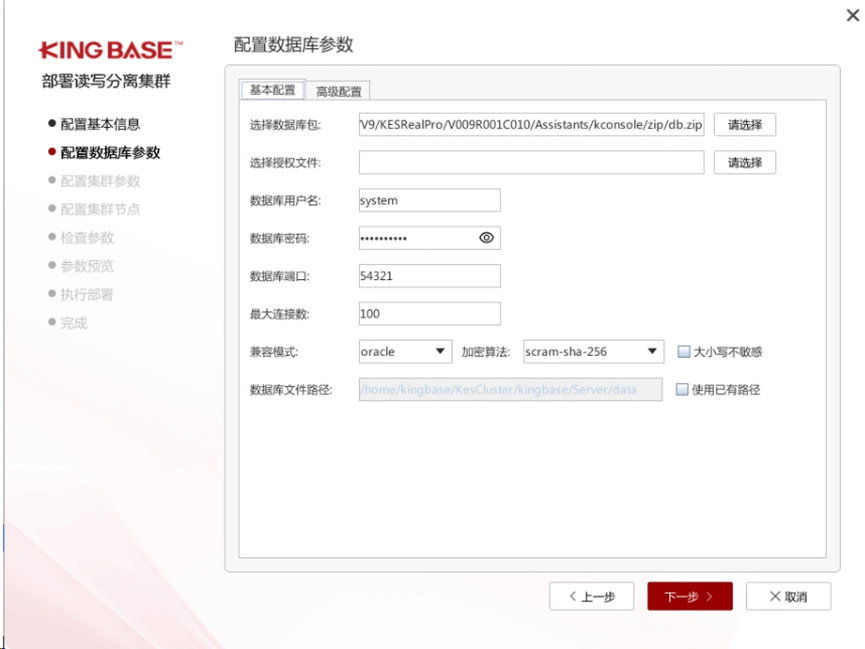
Task: Click the 数据库端口 field showing 54321
Action: point(429,276)
